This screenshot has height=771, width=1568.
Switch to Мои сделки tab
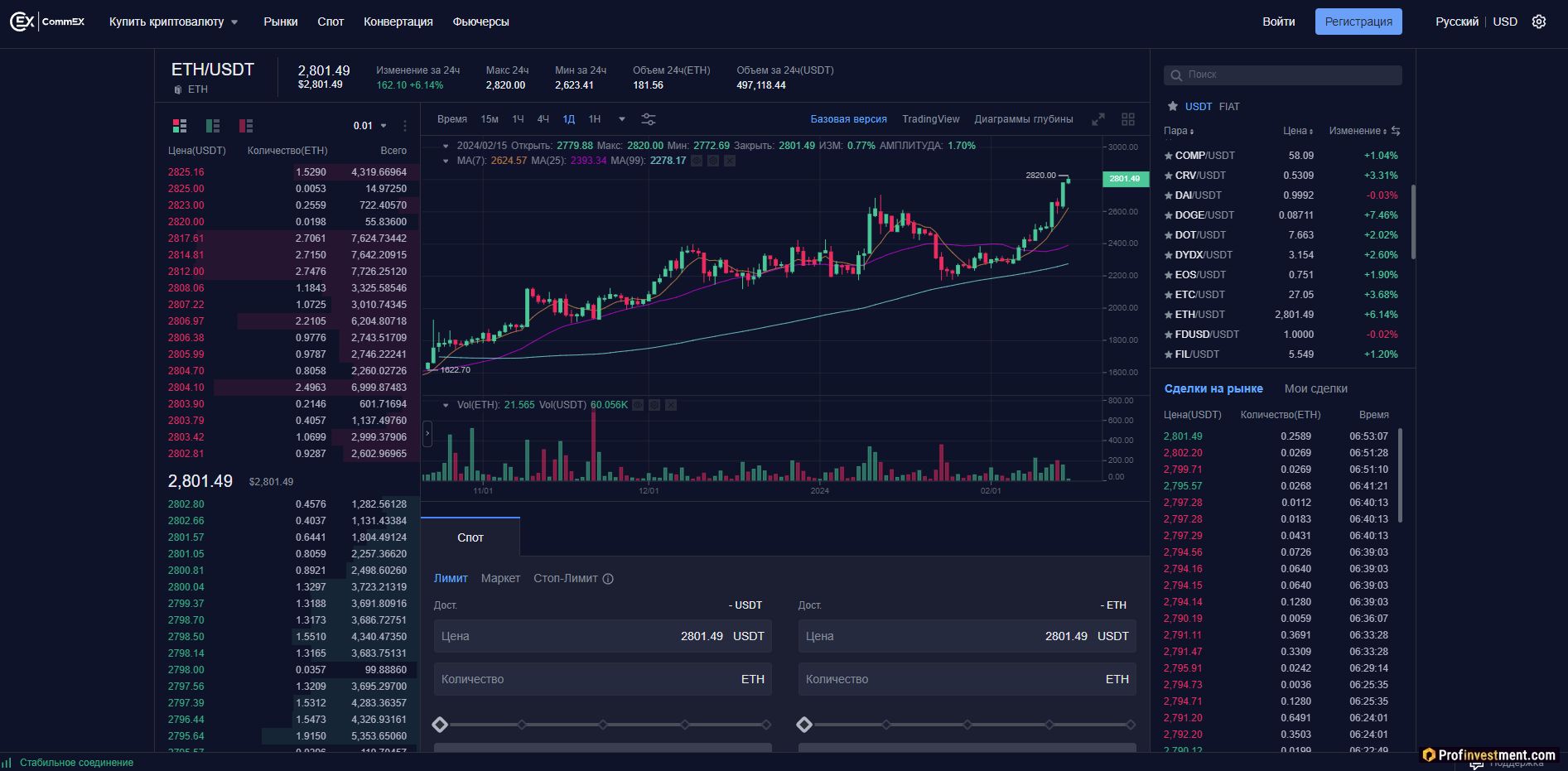pos(1316,388)
